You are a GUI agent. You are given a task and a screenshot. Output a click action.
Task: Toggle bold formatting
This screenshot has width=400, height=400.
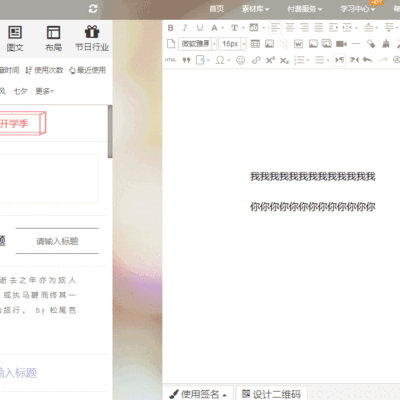tap(171, 28)
